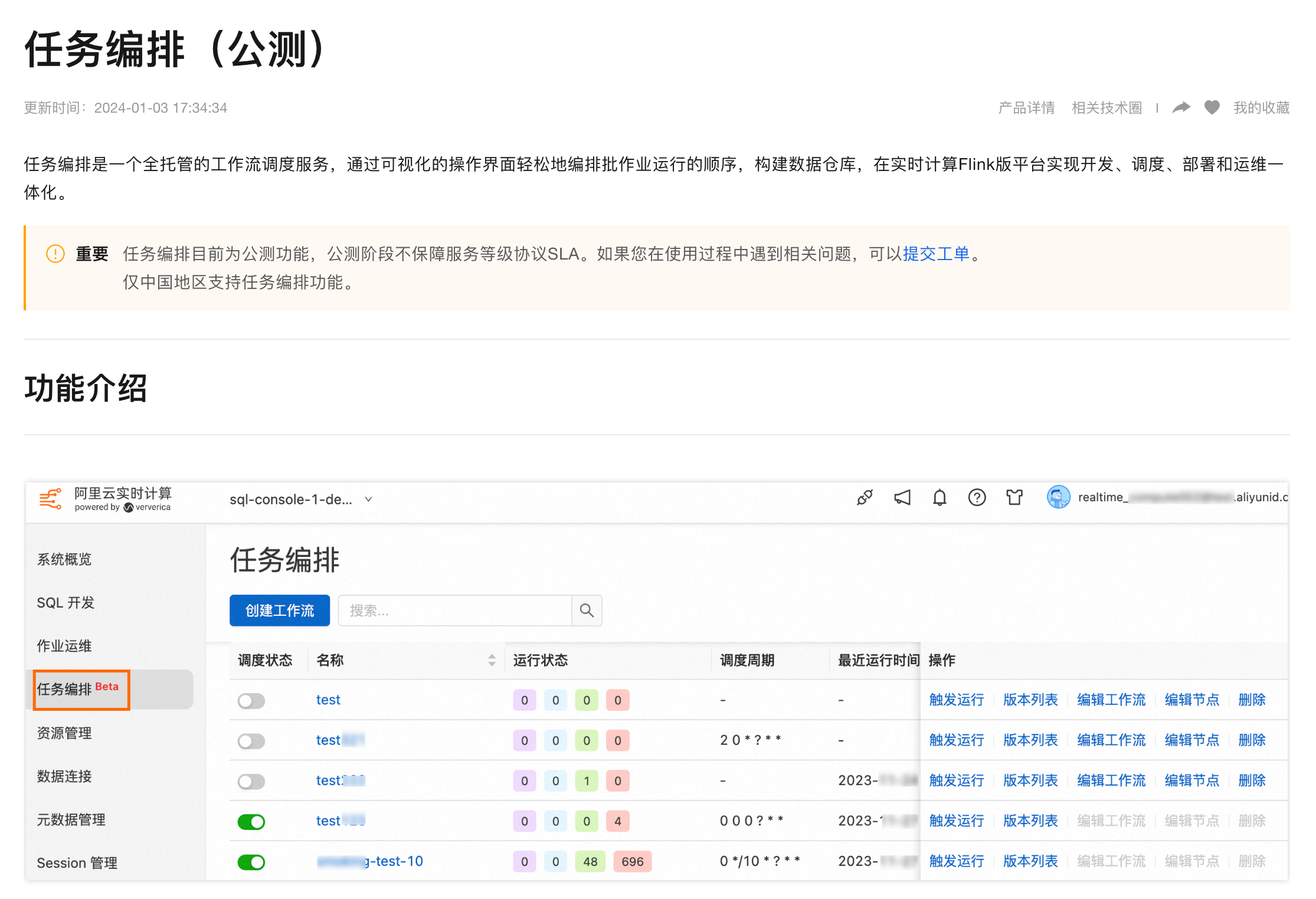
Task: Sort by the 名称 column arrows
Action: [x=492, y=660]
